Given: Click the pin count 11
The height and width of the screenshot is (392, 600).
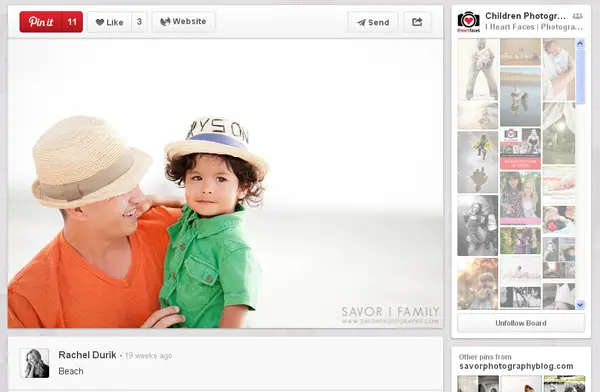Looking at the screenshot, I should click(x=72, y=22).
